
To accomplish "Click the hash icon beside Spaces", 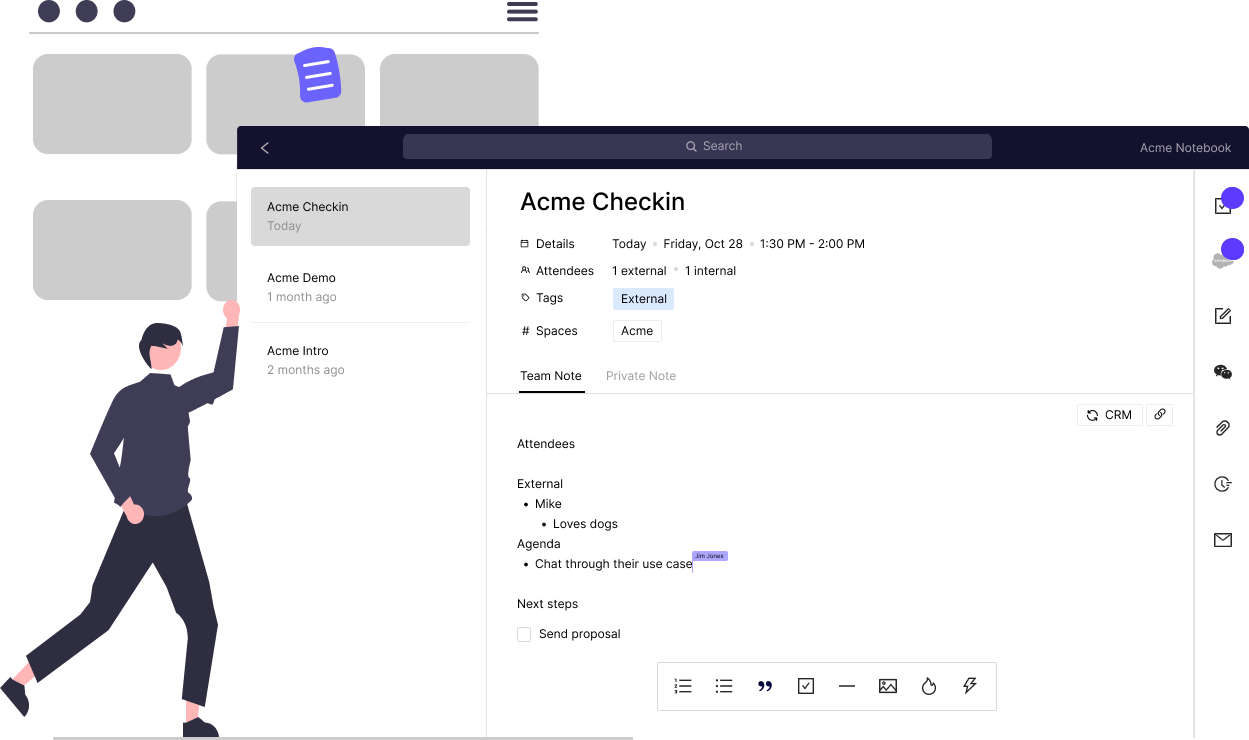I will click(x=525, y=331).
